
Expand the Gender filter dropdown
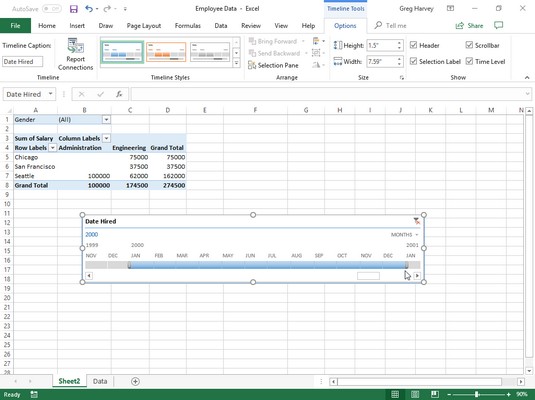click(106, 119)
